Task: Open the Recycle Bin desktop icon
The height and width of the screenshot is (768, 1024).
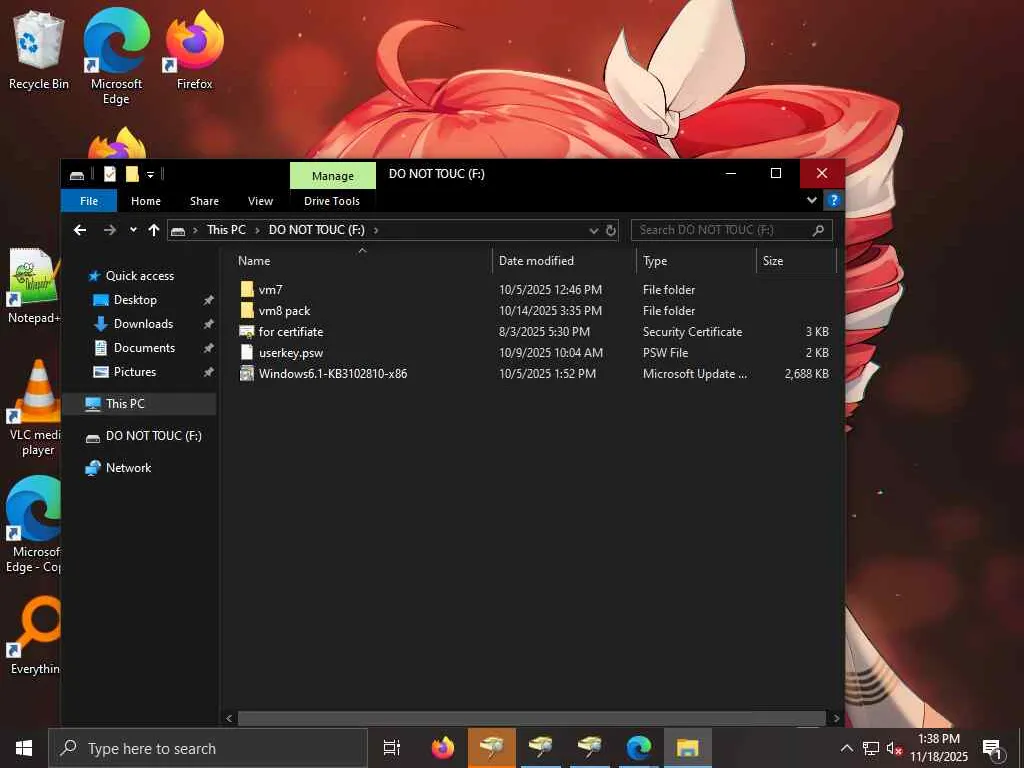Action: [39, 51]
